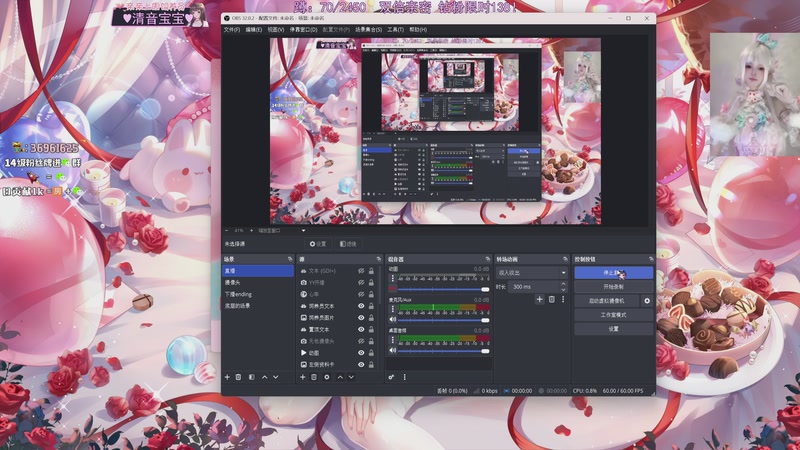
Task: Move source down with Sources panel arrow
Action: click(351, 377)
